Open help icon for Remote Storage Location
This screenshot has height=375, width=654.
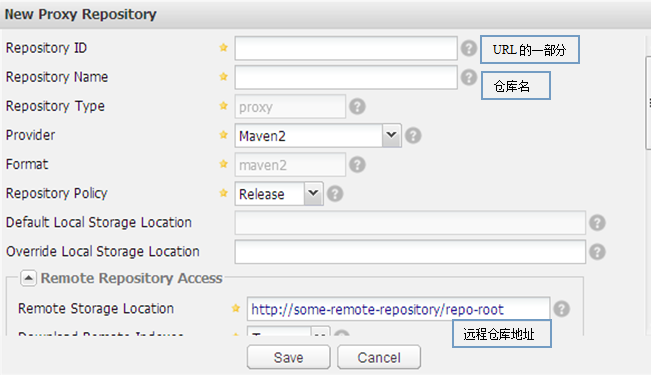[x=561, y=309]
